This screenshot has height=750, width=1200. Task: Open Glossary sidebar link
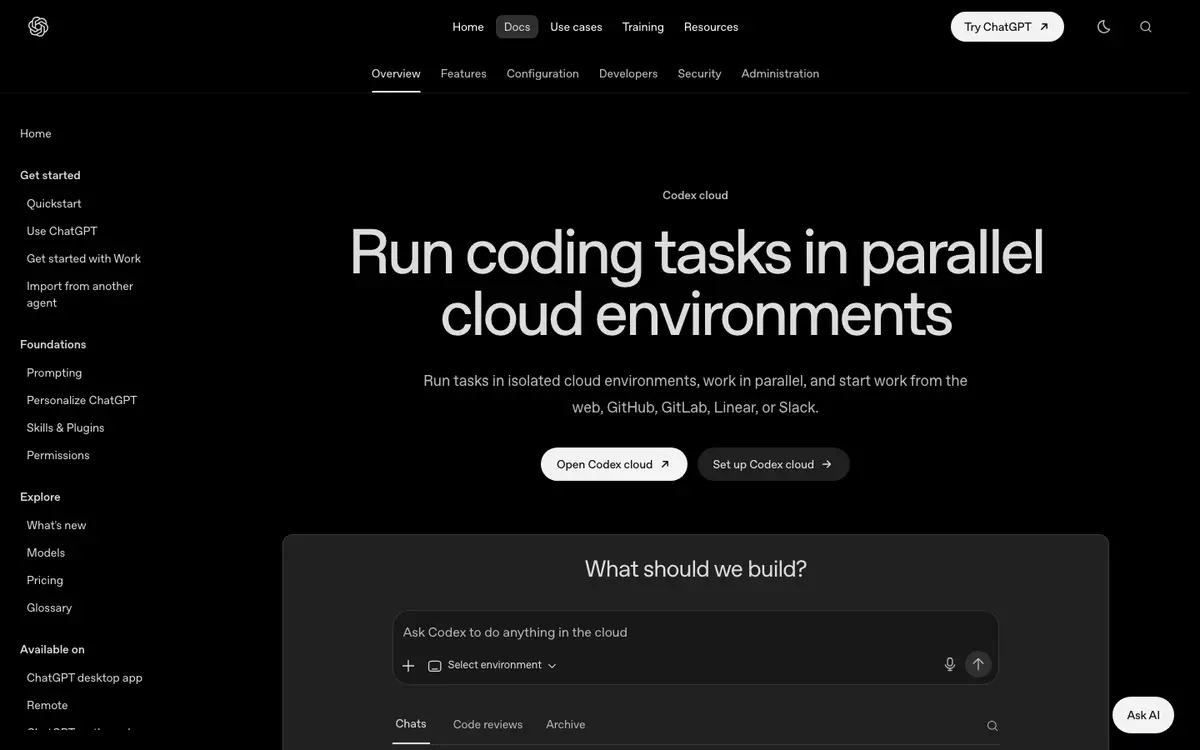coord(49,608)
